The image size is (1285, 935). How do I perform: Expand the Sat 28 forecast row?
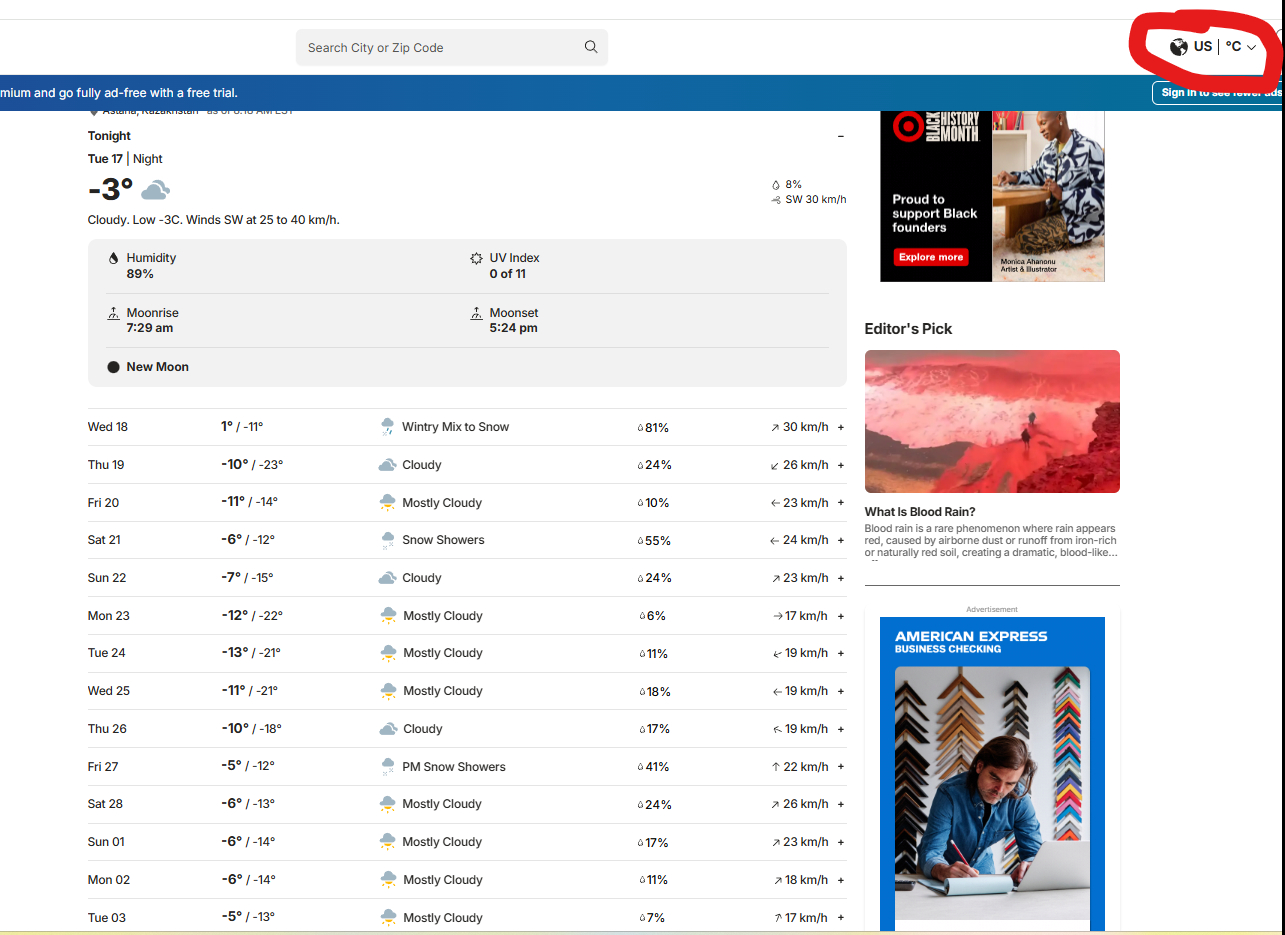841,804
